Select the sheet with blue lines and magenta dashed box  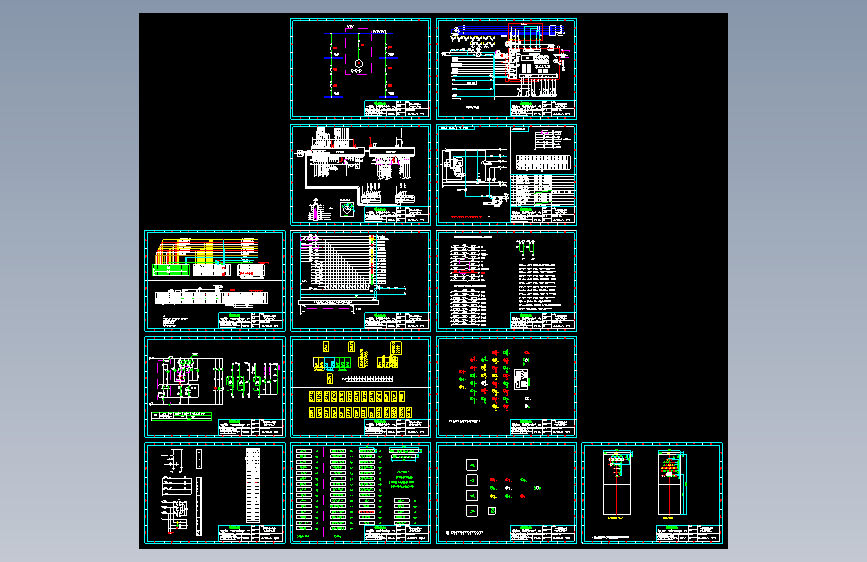click(x=361, y=69)
